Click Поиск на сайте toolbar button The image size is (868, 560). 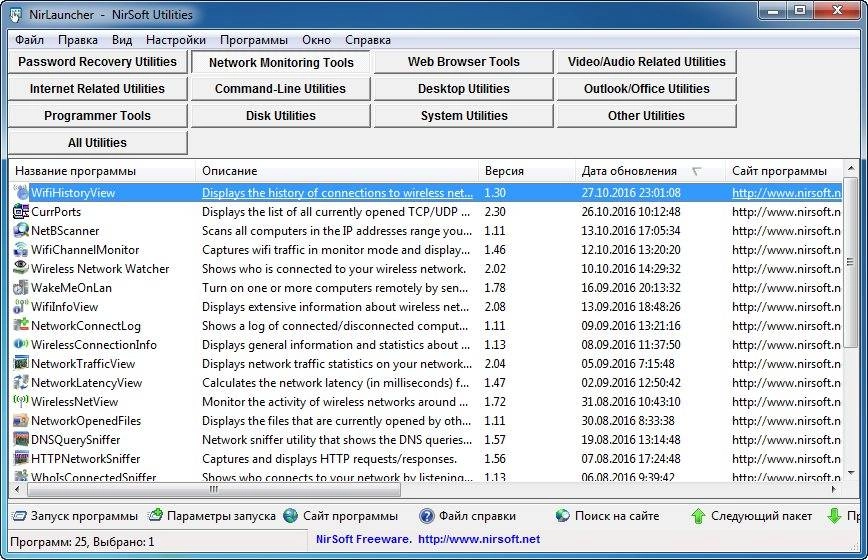(607, 516)
